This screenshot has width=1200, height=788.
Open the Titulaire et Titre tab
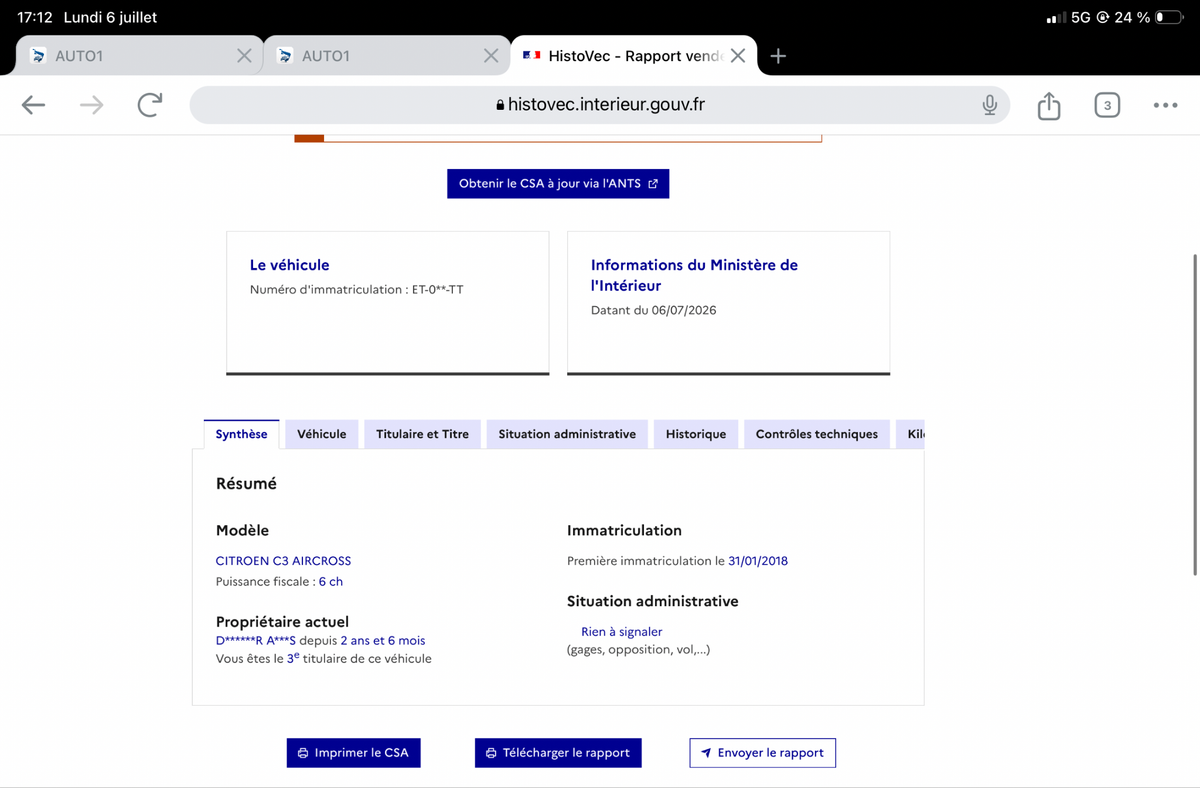(x=422, y=434)
